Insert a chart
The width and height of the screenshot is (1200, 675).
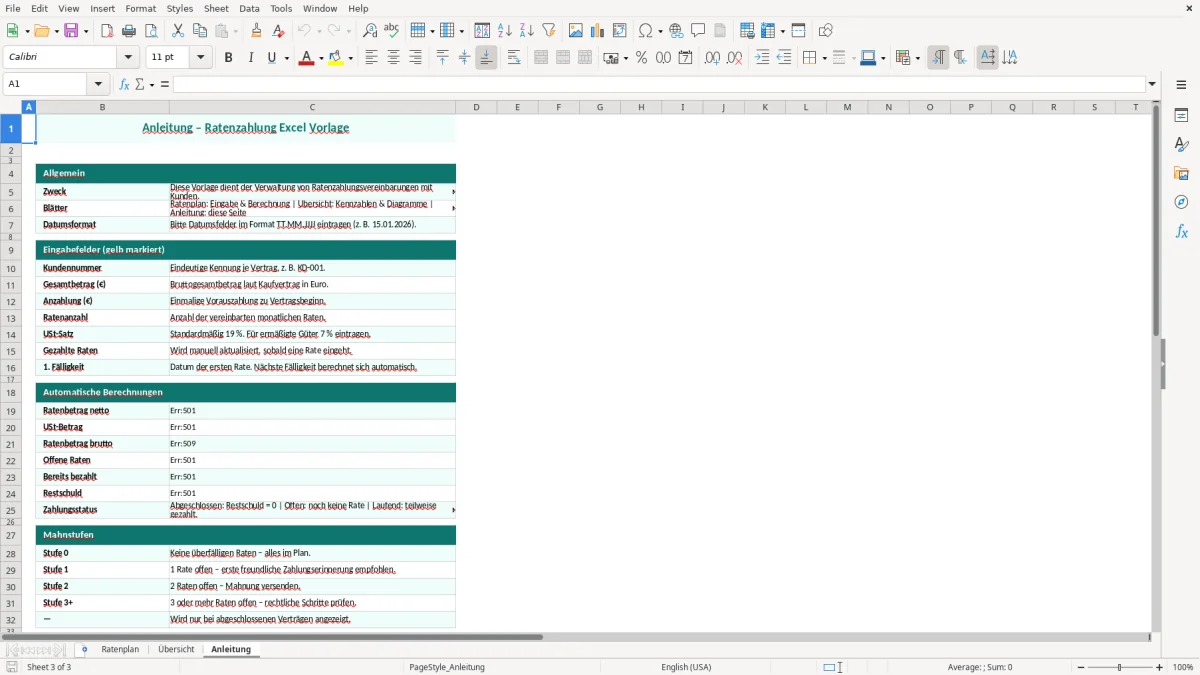598,31
